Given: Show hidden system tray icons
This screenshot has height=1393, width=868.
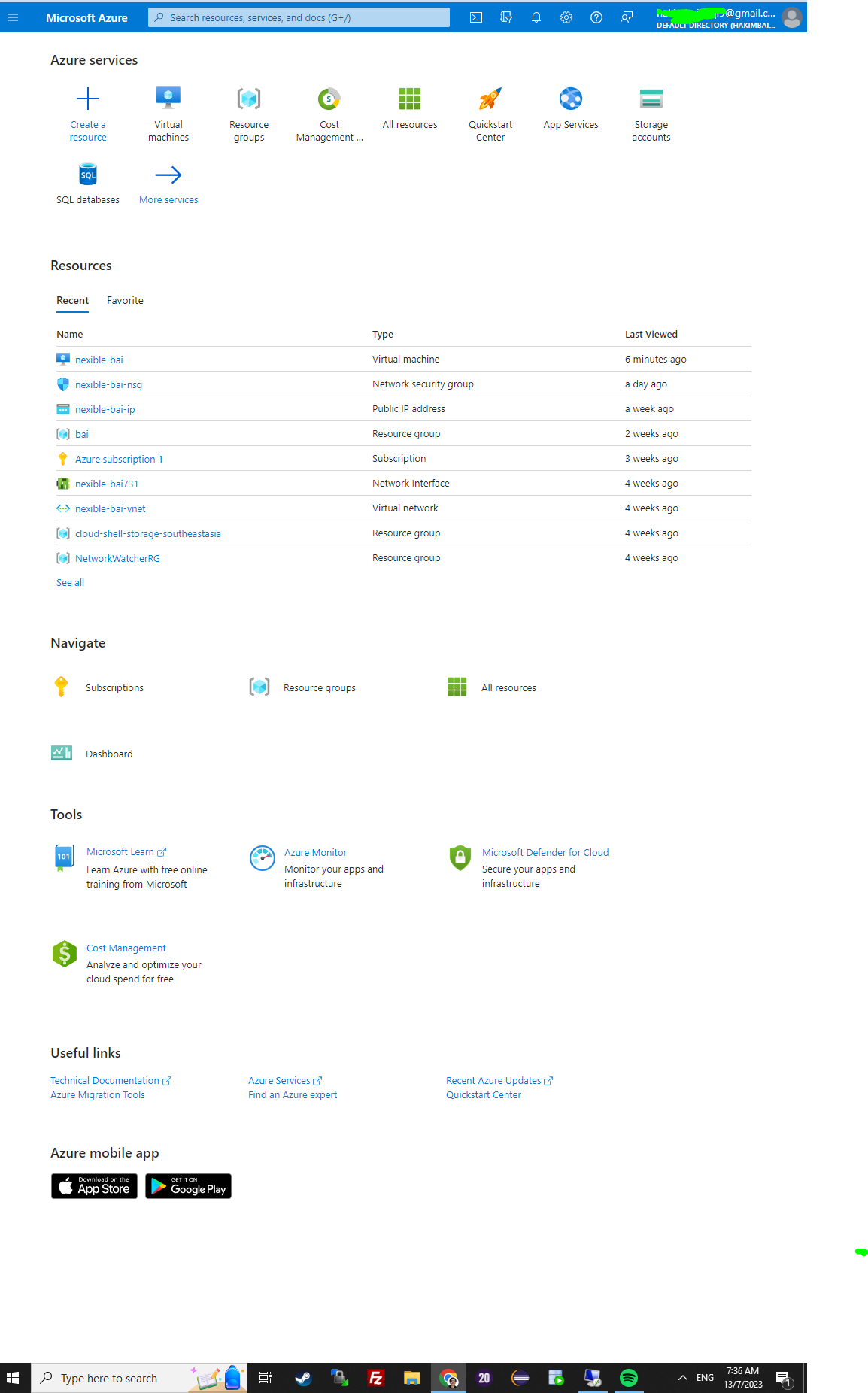Looking at the screenshot, I should click(683, 1378).
